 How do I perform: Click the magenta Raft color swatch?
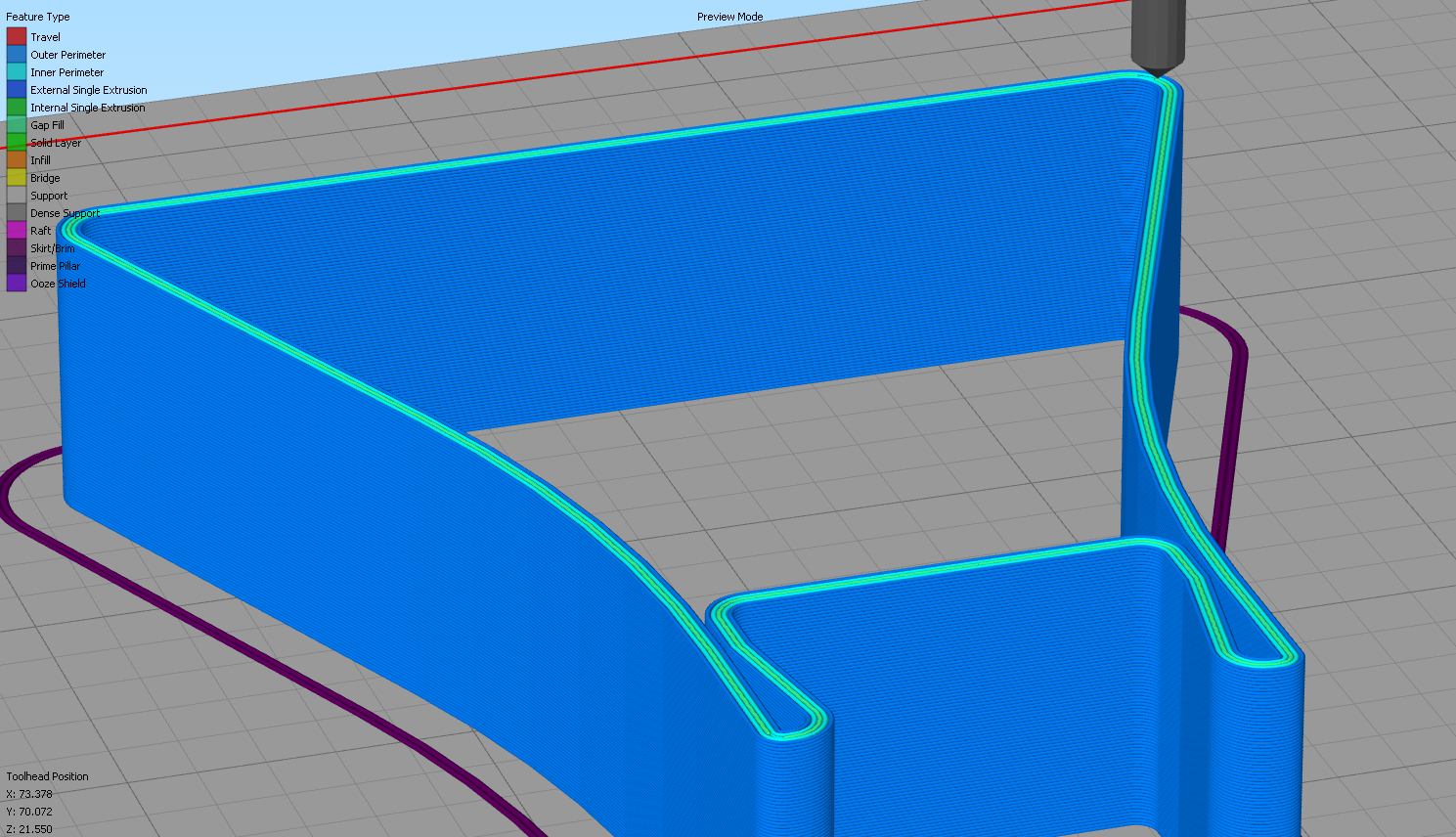pos(17,231)
